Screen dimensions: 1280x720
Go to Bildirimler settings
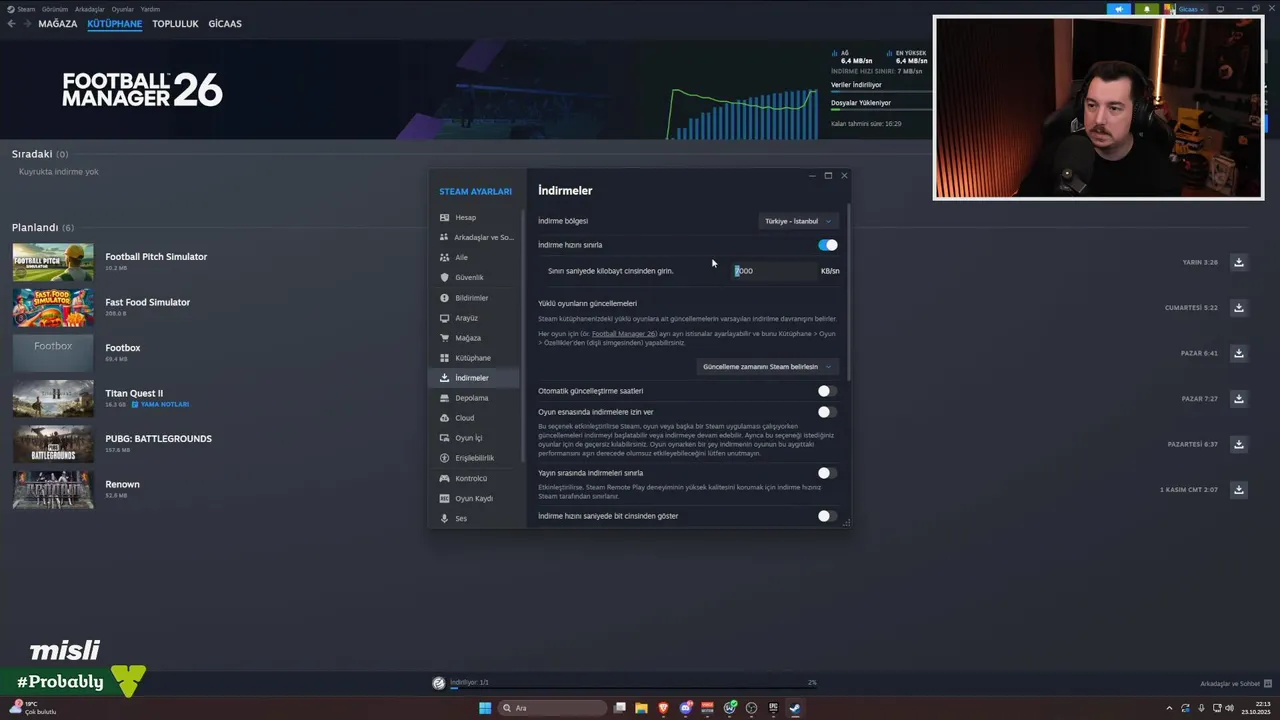(473, 298)
